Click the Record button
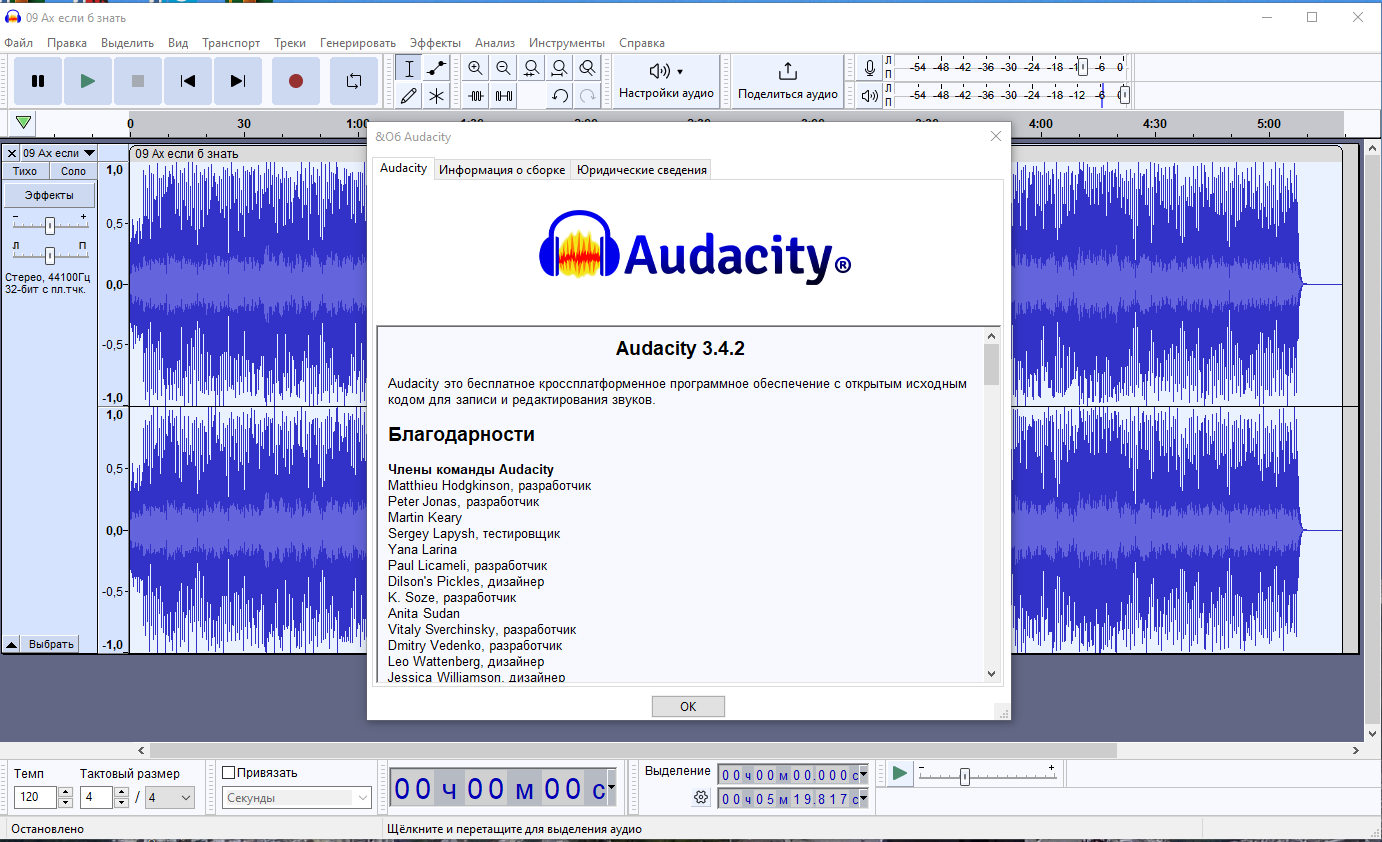Screen dimensions: 1382x842 click(296, 81)
